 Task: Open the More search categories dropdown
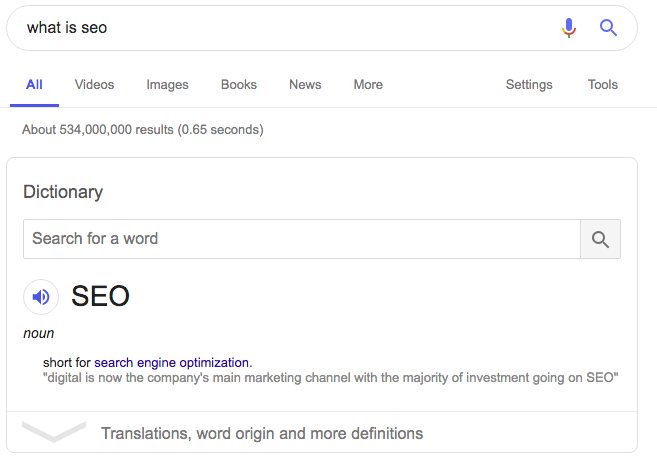pyautogui.click(x=368, y=85)
